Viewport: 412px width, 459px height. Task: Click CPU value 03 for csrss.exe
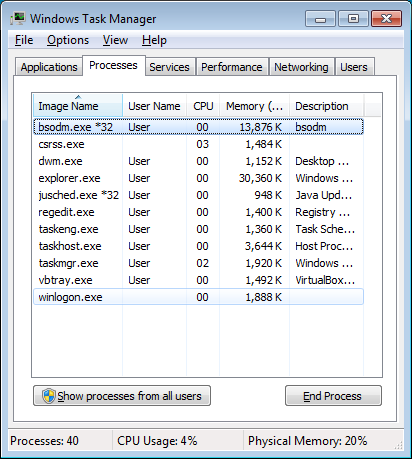(x=202, y=144)
